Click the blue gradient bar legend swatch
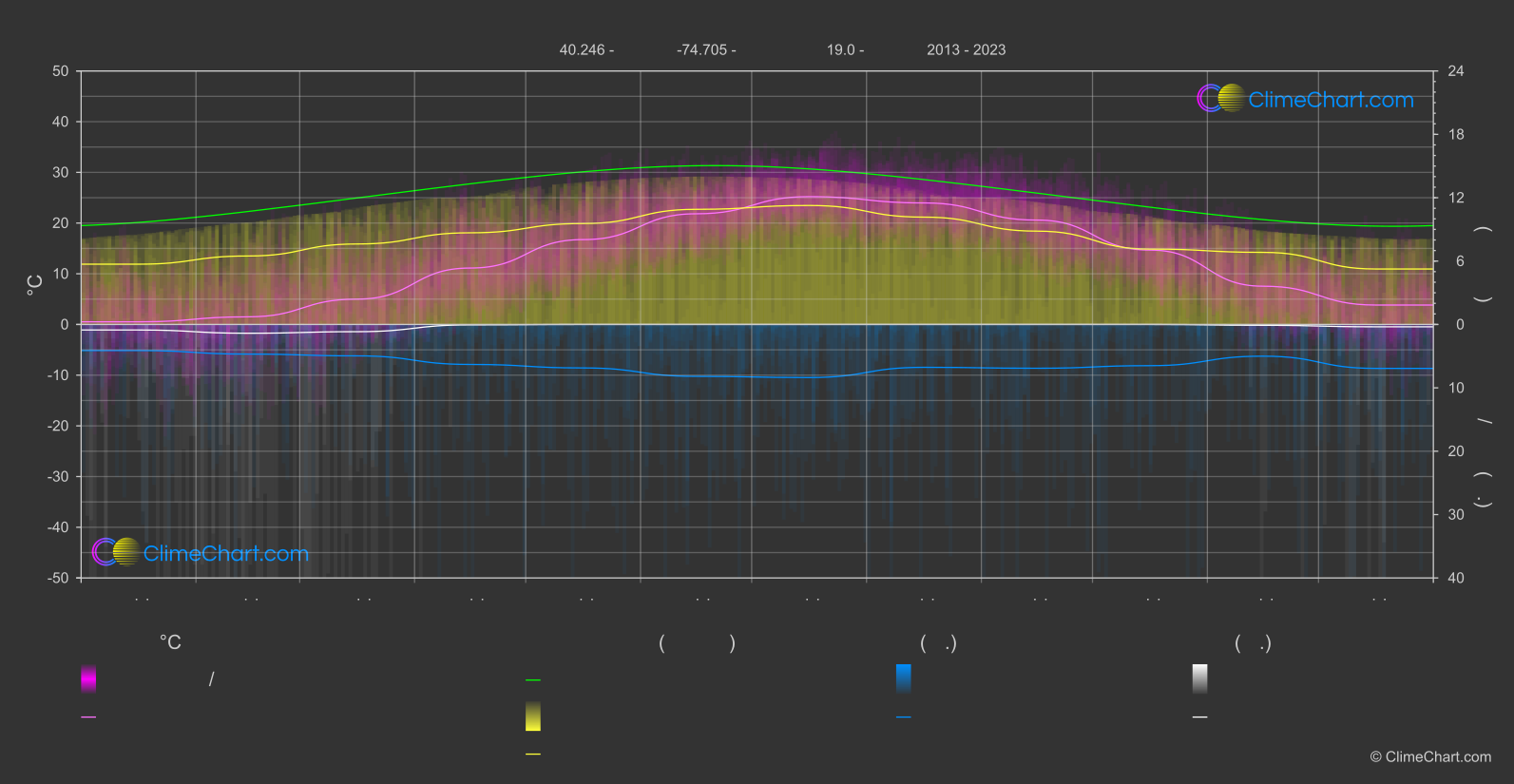1514x784 pixels. [x=904, y=679]
